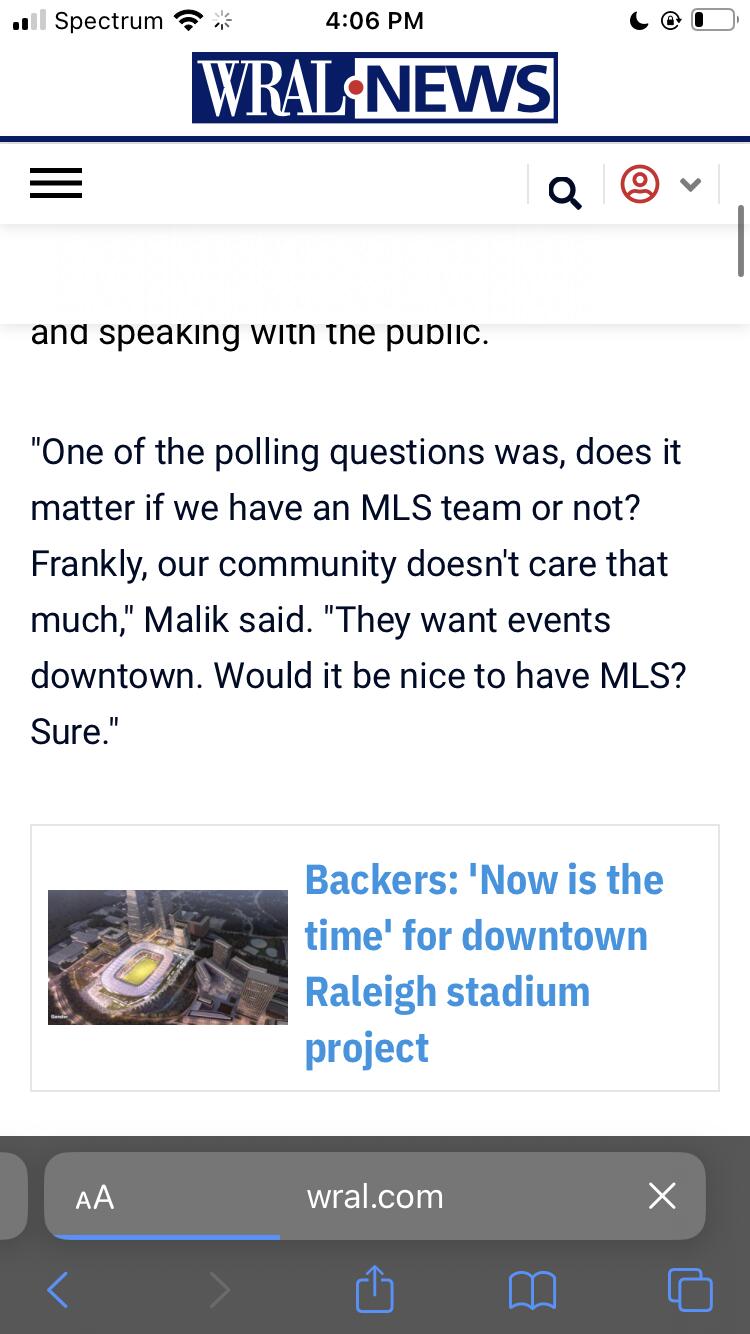Open the red user account icon
Screen dimensions: 750x1334
[x=640, y=184]
